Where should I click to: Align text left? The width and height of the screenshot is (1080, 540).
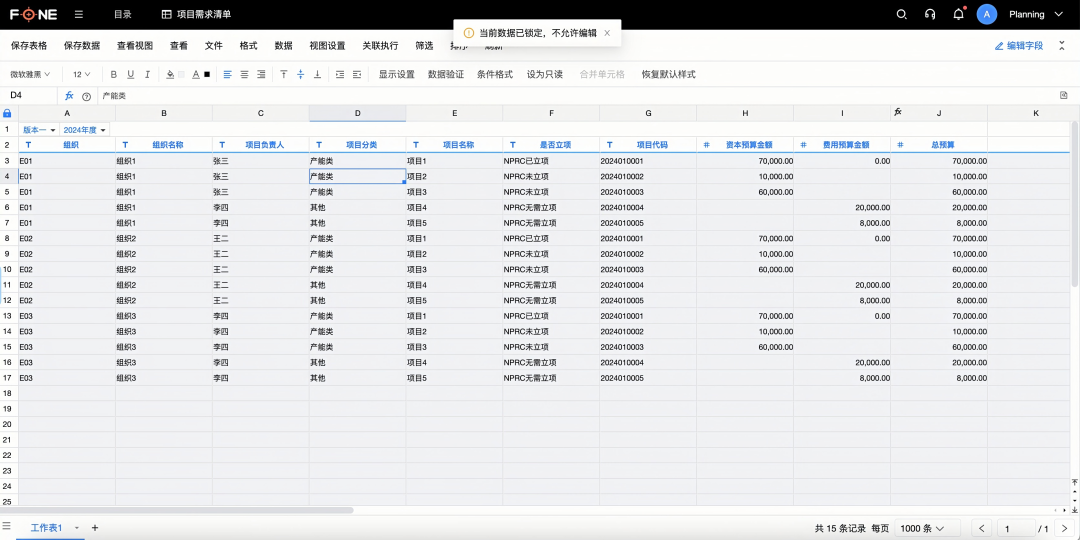tap(227, 74)
